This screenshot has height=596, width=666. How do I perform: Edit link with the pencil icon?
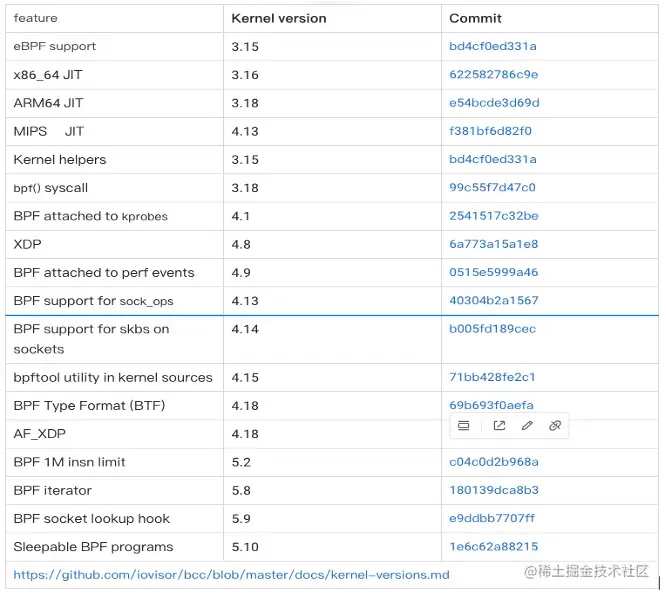point(527,425)
